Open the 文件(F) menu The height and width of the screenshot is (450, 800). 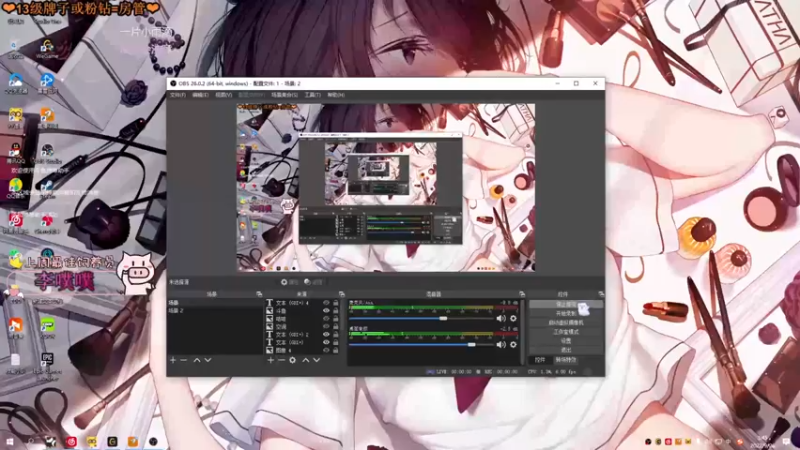click(x=178, y=95)
